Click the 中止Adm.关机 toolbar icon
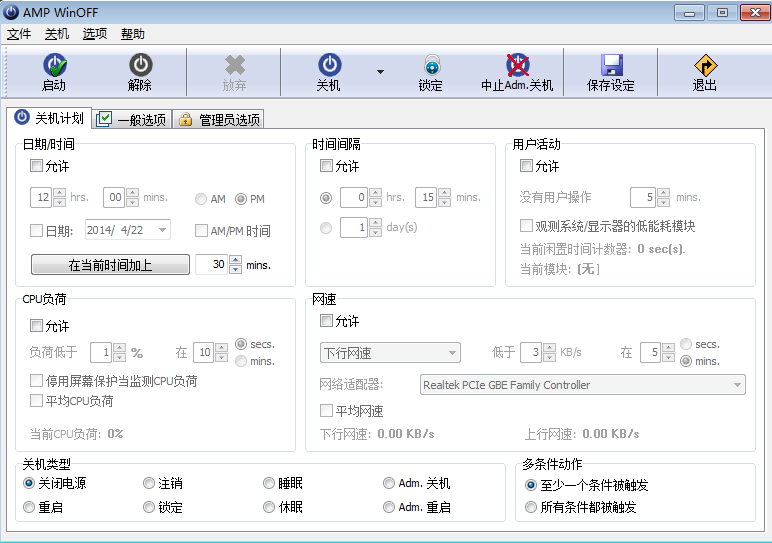Viewport: 772px width, 543px height. 517,66
